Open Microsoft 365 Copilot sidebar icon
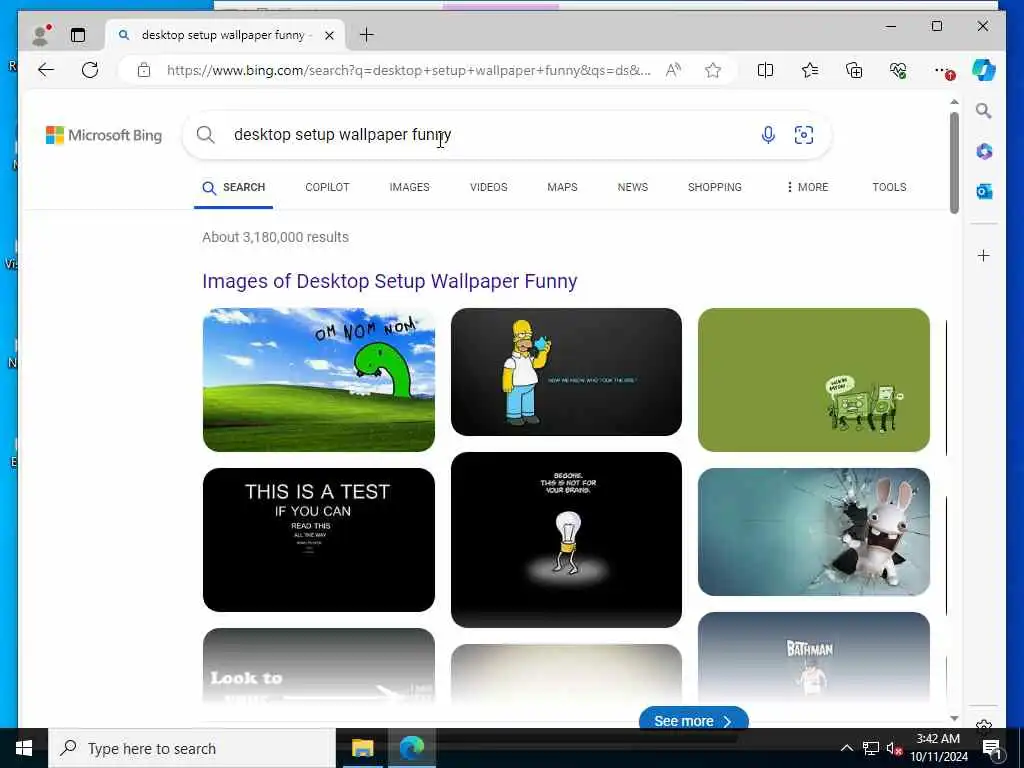 pos(984,152)
